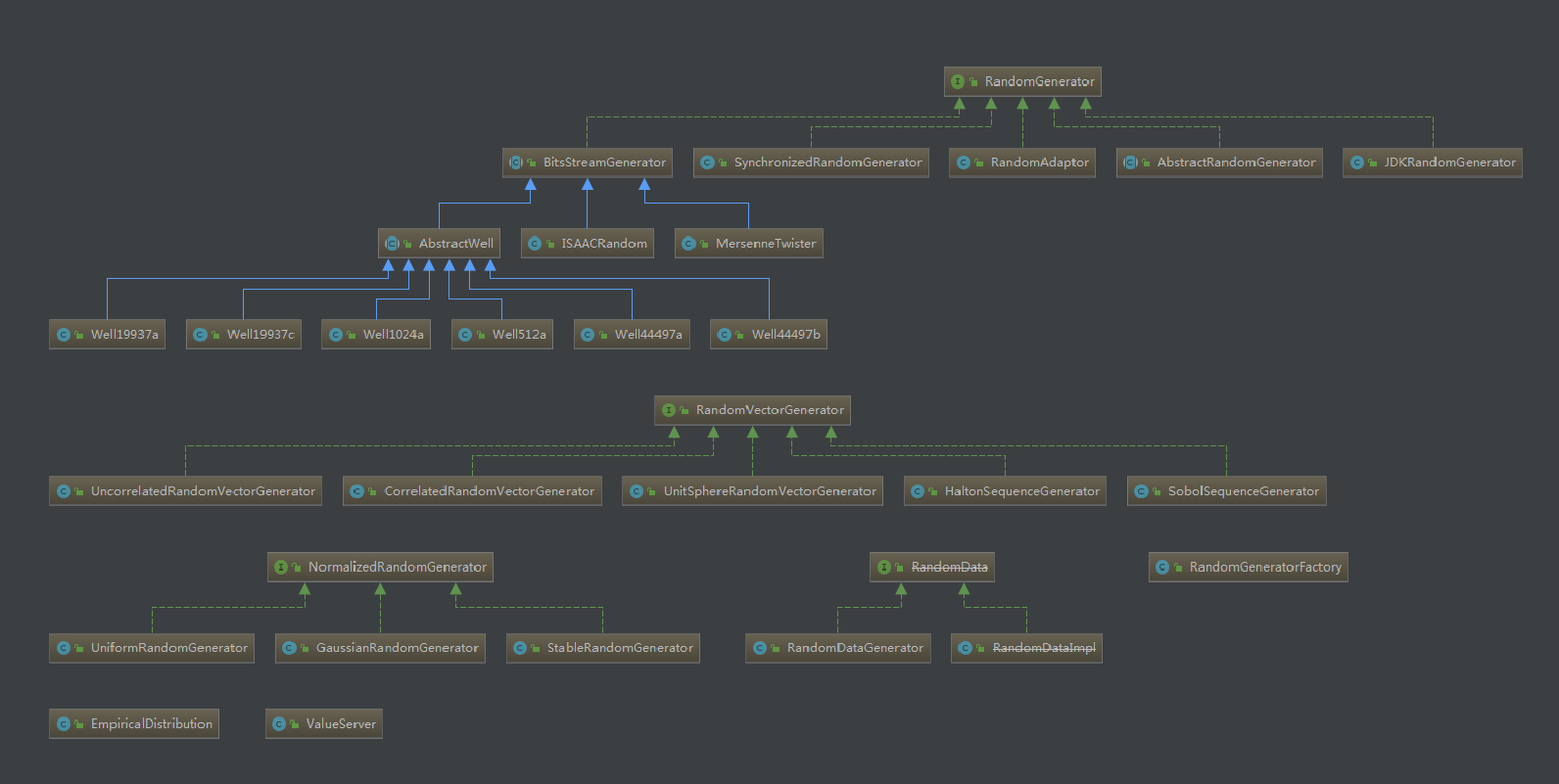The height and width of the screenshot is (784, 1559).
Task: Select AbstractRandomGenerator node
Action: coord(1219,162)
